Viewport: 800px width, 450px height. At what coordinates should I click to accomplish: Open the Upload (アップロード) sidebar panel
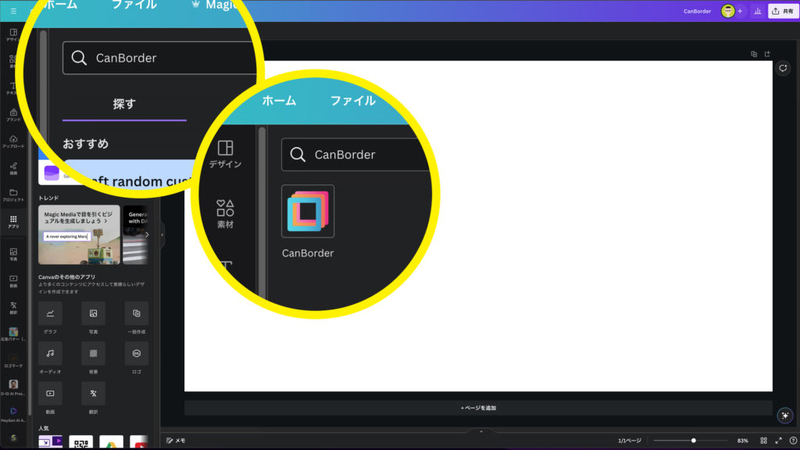(x=13, y=141)
